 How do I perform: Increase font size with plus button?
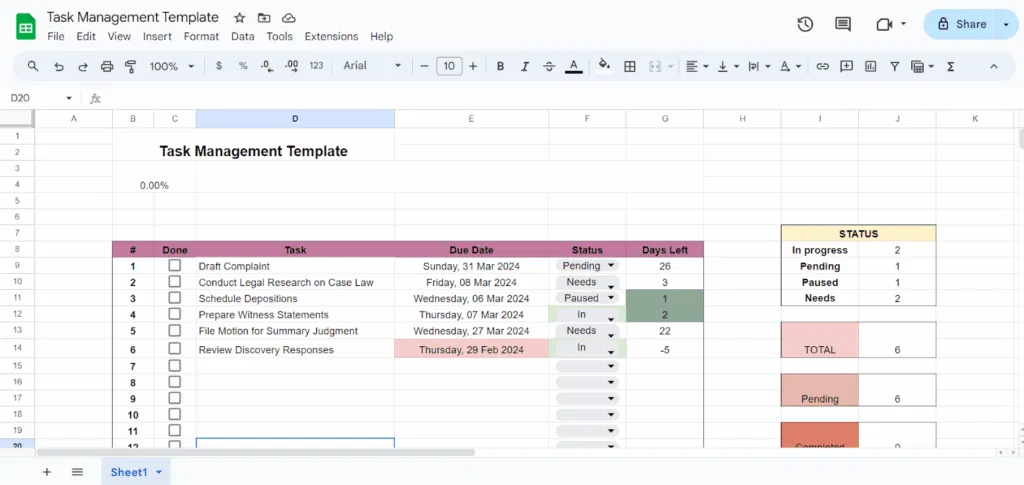click(x=473, y=66)
